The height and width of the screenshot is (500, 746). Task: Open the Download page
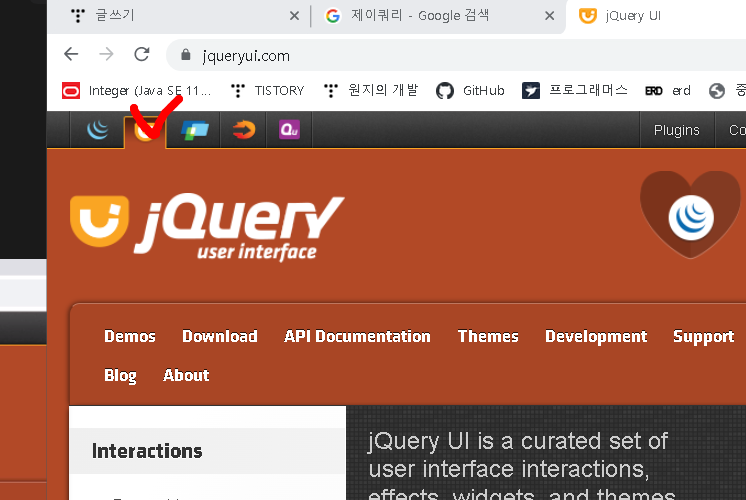[x=220, y=336]
